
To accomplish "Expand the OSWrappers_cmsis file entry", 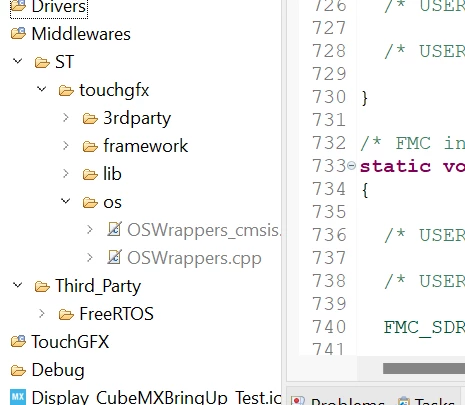I will pyautogui.click(x=90, y=229).
